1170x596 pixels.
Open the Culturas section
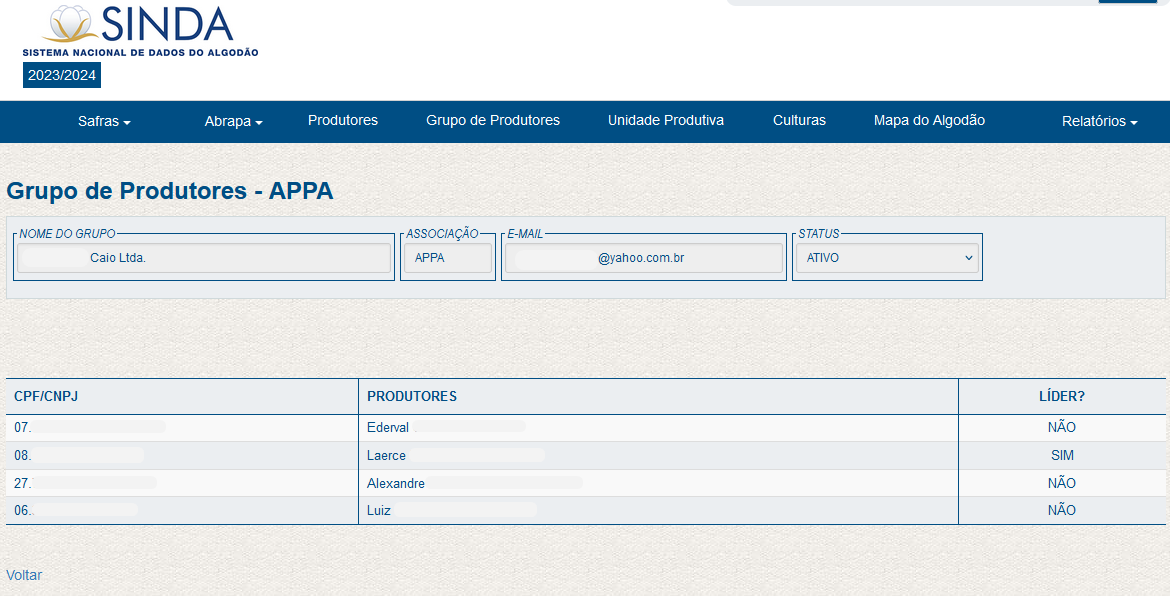tap(799, 120)
